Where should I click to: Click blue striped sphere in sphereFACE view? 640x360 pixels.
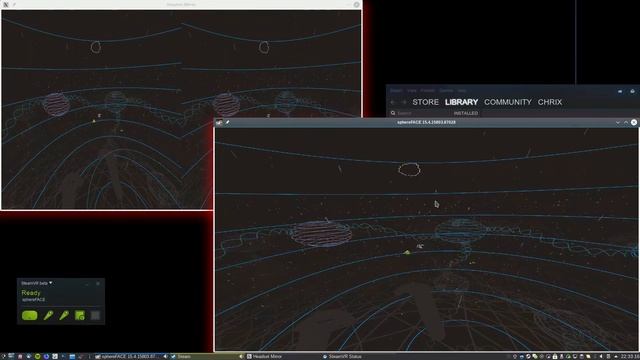tap(460, 231)
